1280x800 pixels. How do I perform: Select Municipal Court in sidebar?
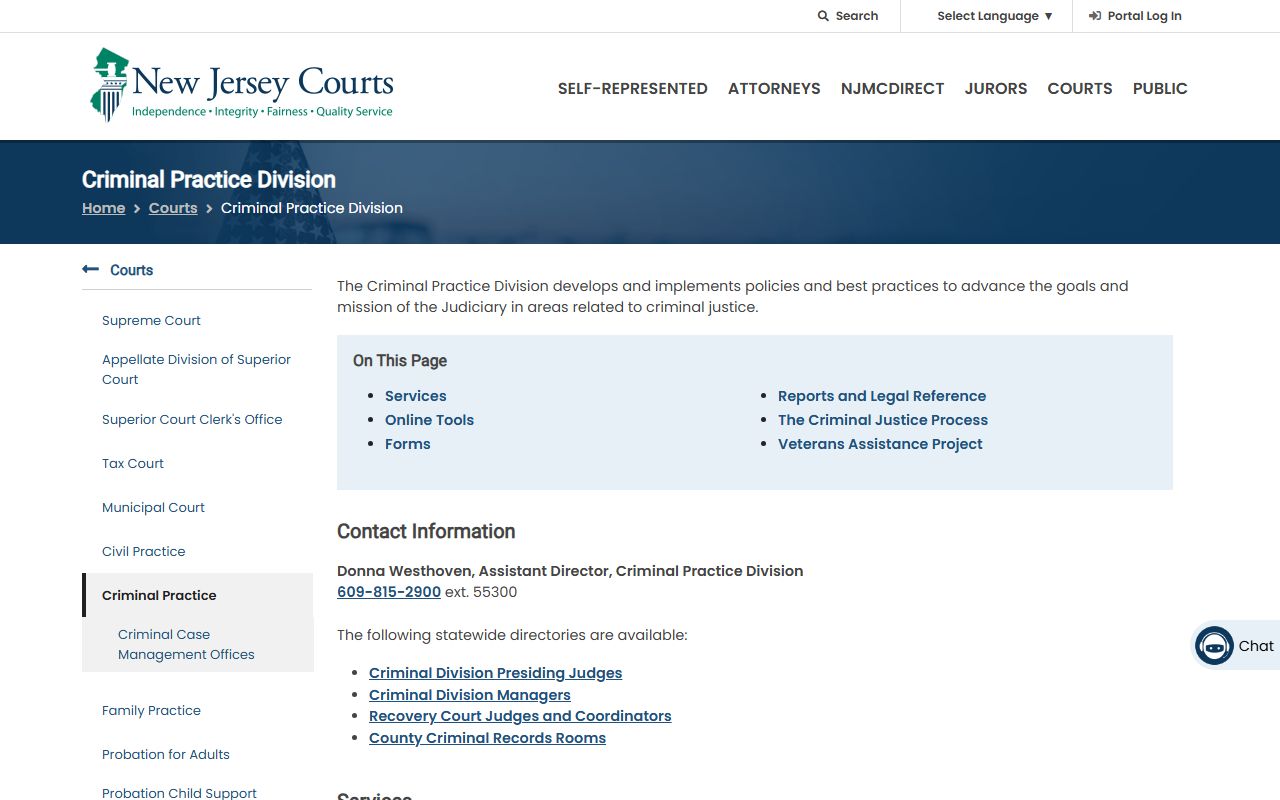(153, 507)
